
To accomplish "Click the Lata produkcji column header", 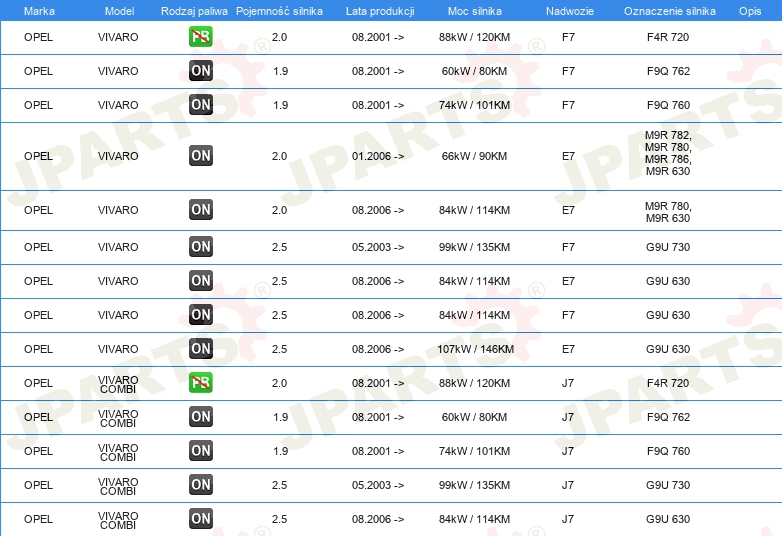I will click(x=380, y=11).
